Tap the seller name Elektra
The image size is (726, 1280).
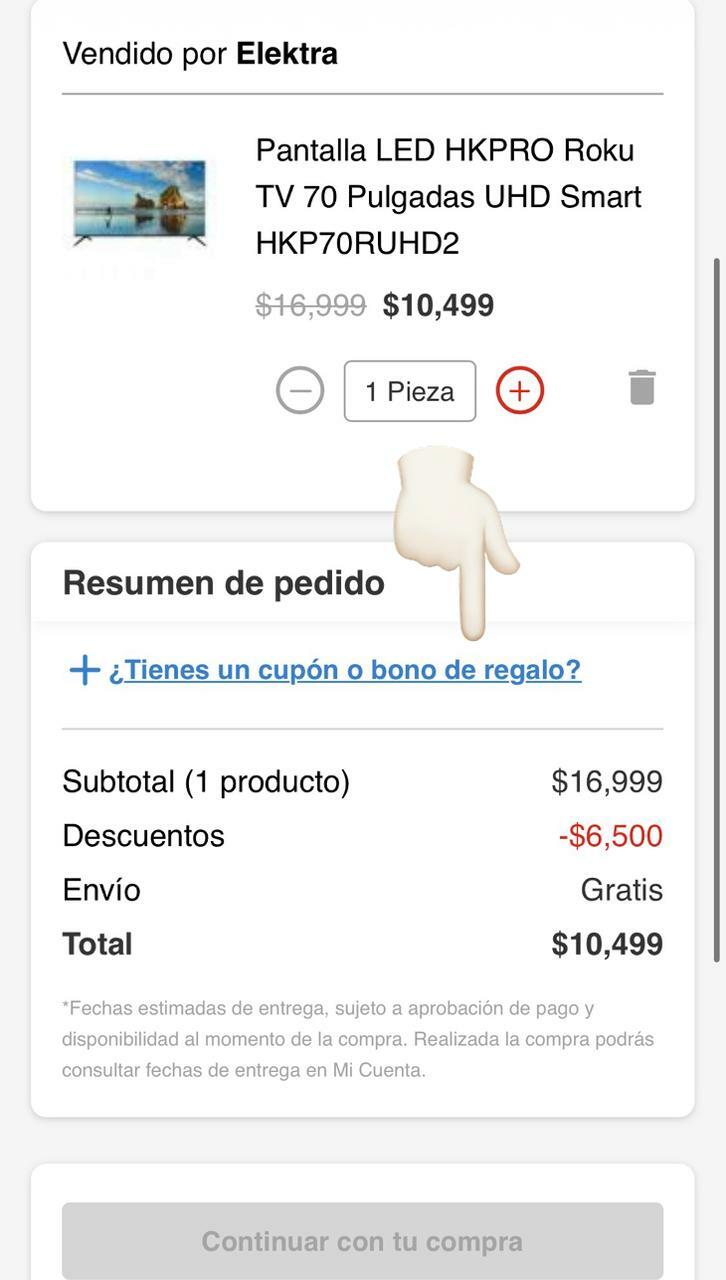[286, 54]
